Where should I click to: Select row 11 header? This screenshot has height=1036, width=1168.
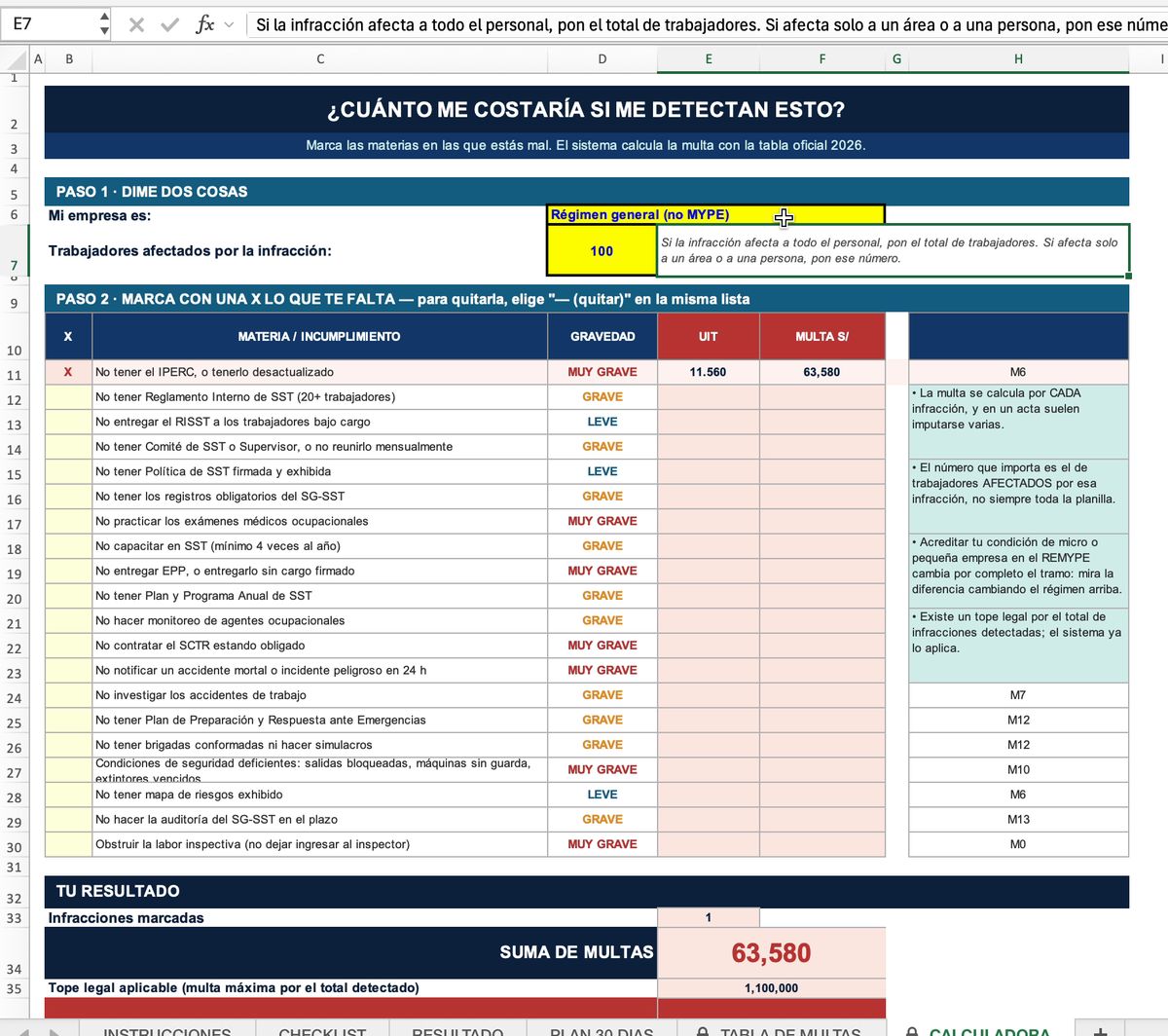point(15,375)
